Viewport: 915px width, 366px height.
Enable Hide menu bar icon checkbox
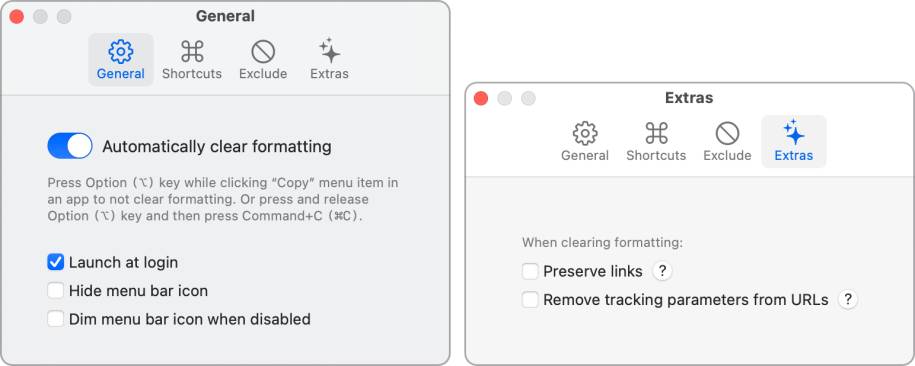click(x=55, y=290)
